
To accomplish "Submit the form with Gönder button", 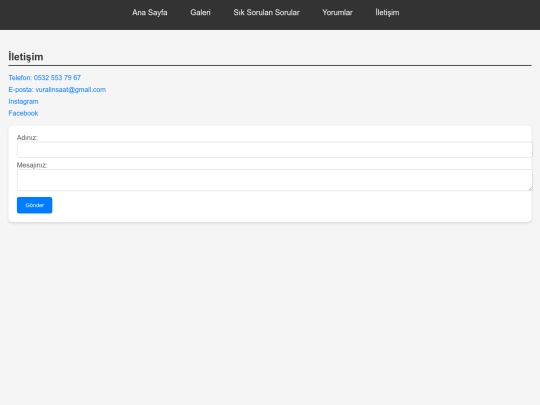I will [34, 205].
